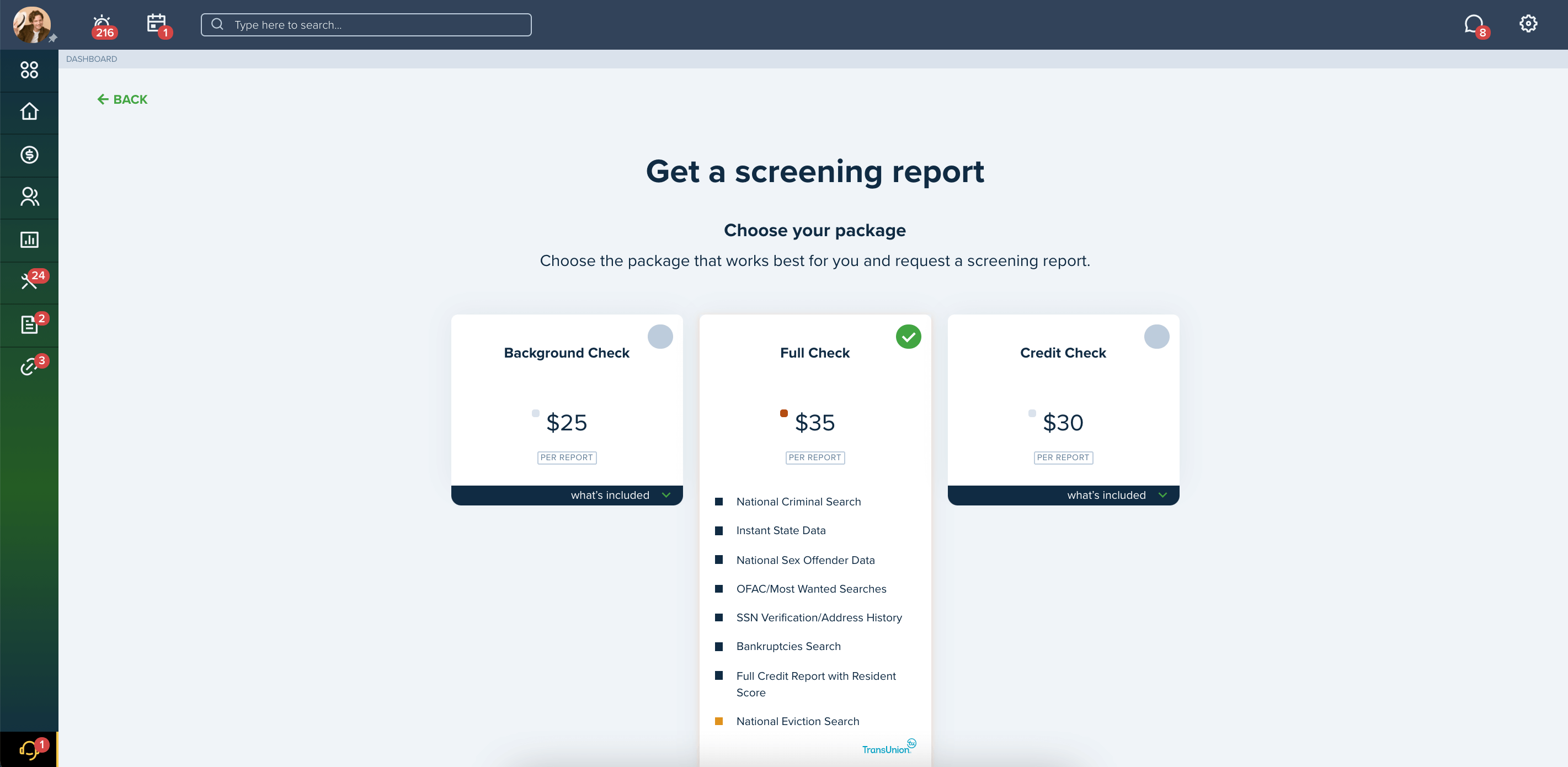Click PER REPORT label under $35
Viewport: 1568px width, 767px height.
(815, 458)
